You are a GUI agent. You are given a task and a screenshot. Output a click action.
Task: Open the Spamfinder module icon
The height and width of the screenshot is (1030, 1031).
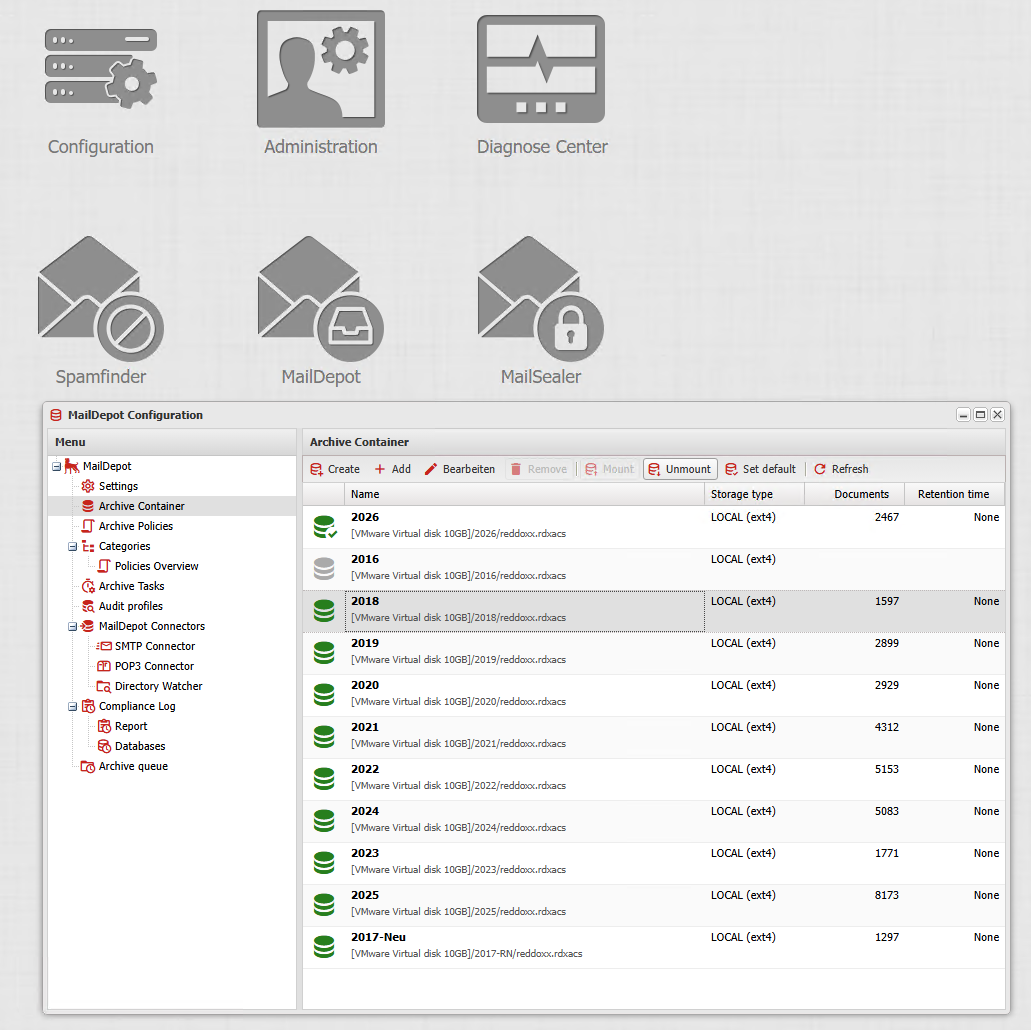click(x=101, y=299)
